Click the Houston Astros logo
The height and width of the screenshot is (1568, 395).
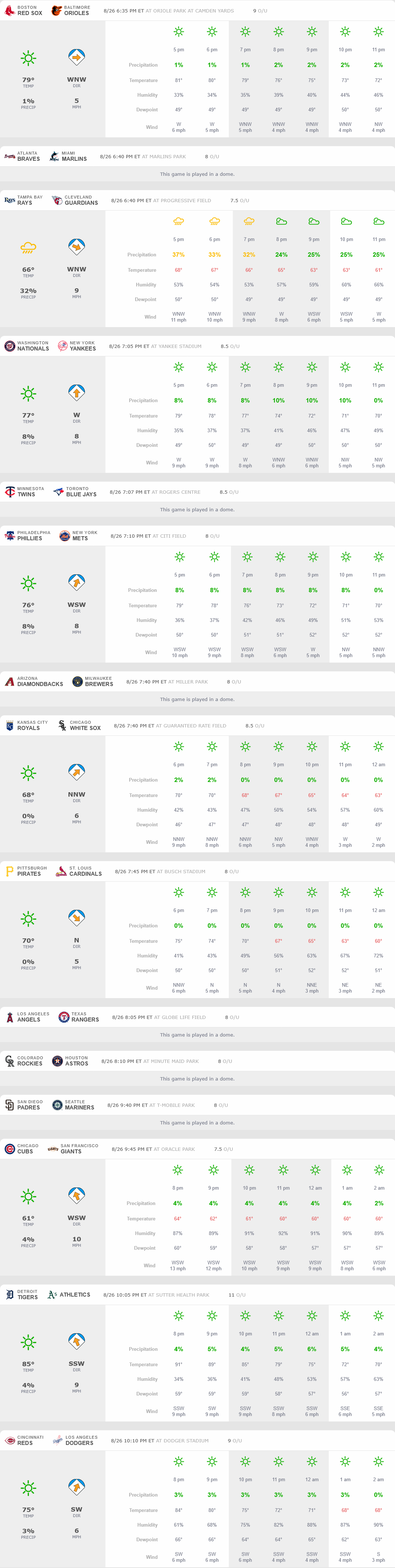click(x=57, y=1061)
